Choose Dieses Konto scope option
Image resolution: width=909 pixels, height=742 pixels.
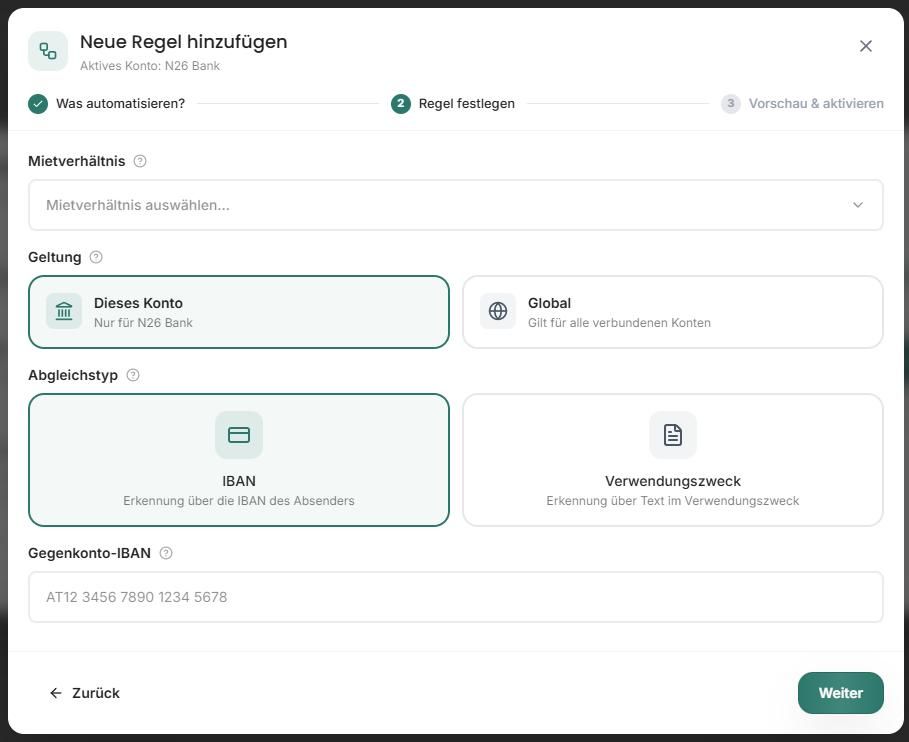[239, 312]
